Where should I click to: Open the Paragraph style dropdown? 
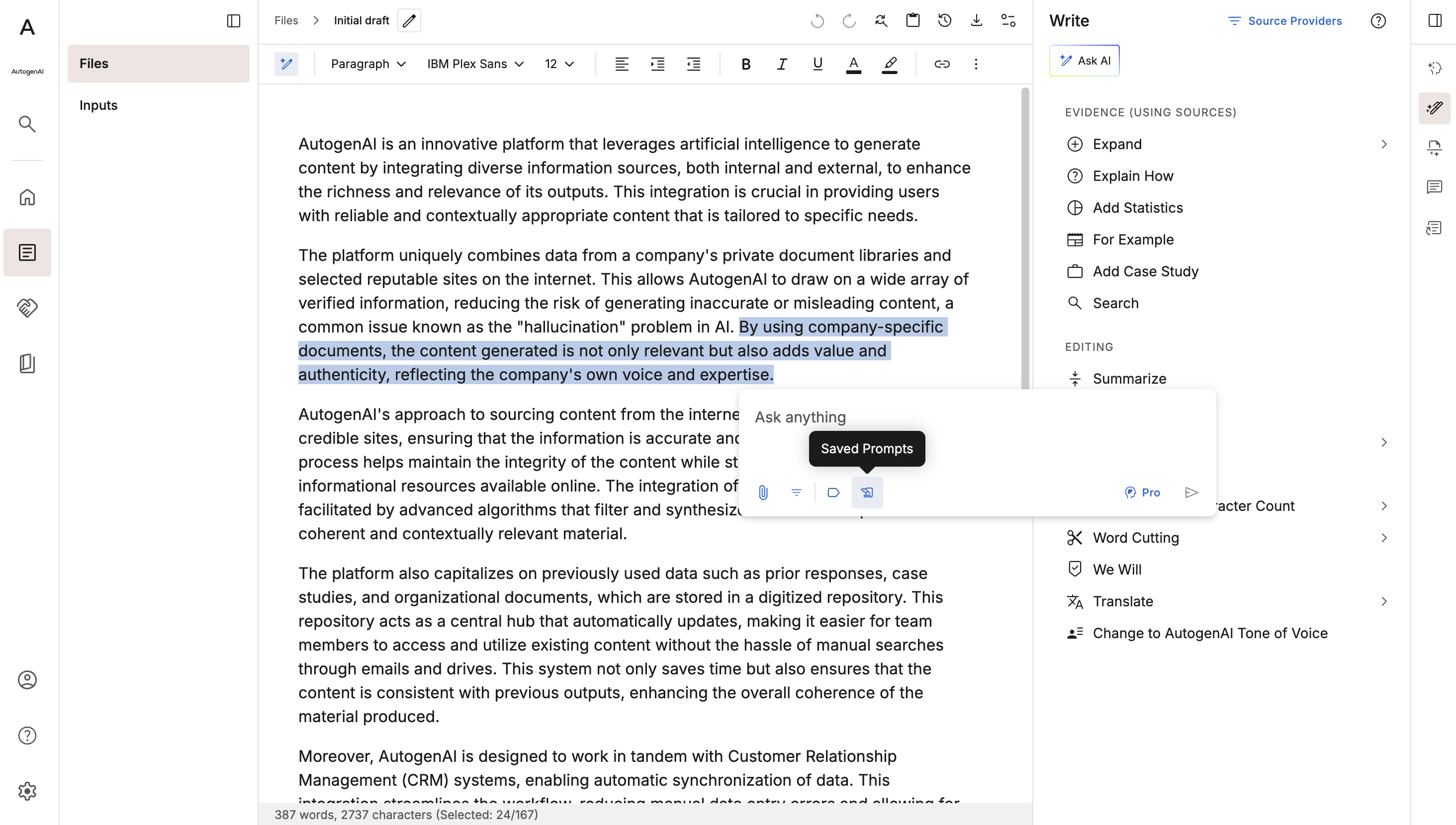[368, 64]
